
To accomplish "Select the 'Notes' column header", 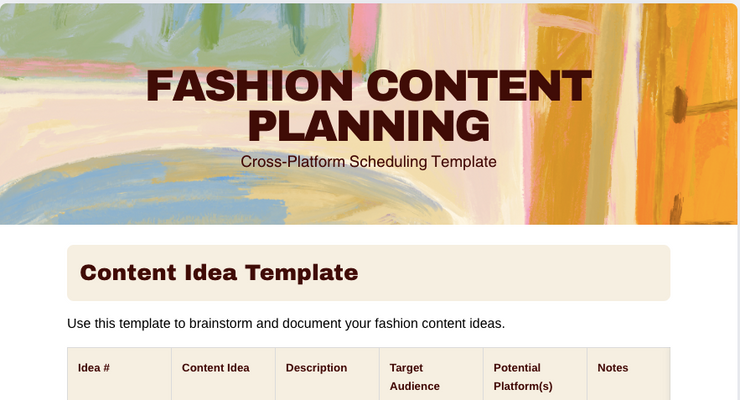I will 613,367.
